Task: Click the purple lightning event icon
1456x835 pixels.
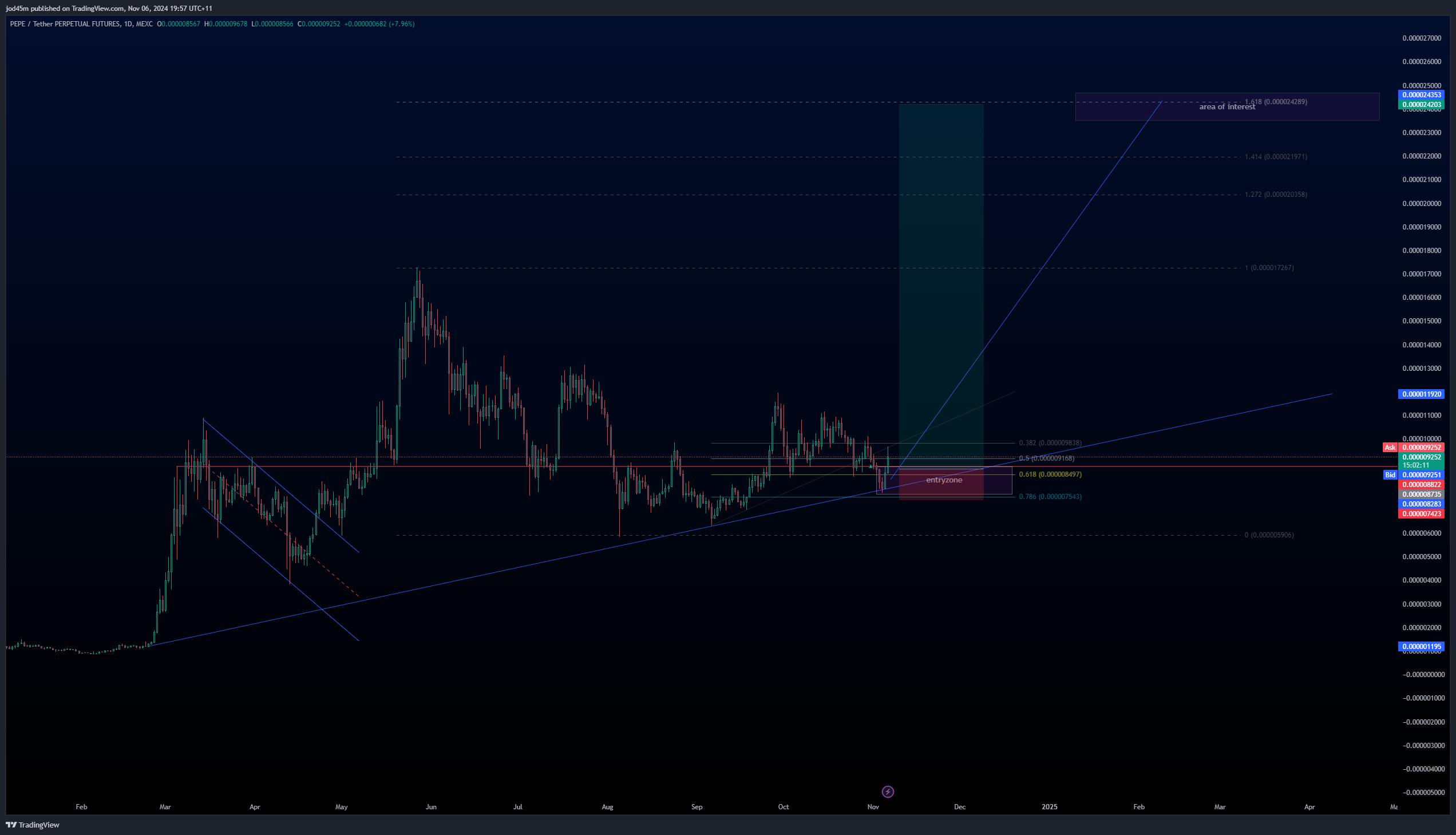Action: (888, 792)
